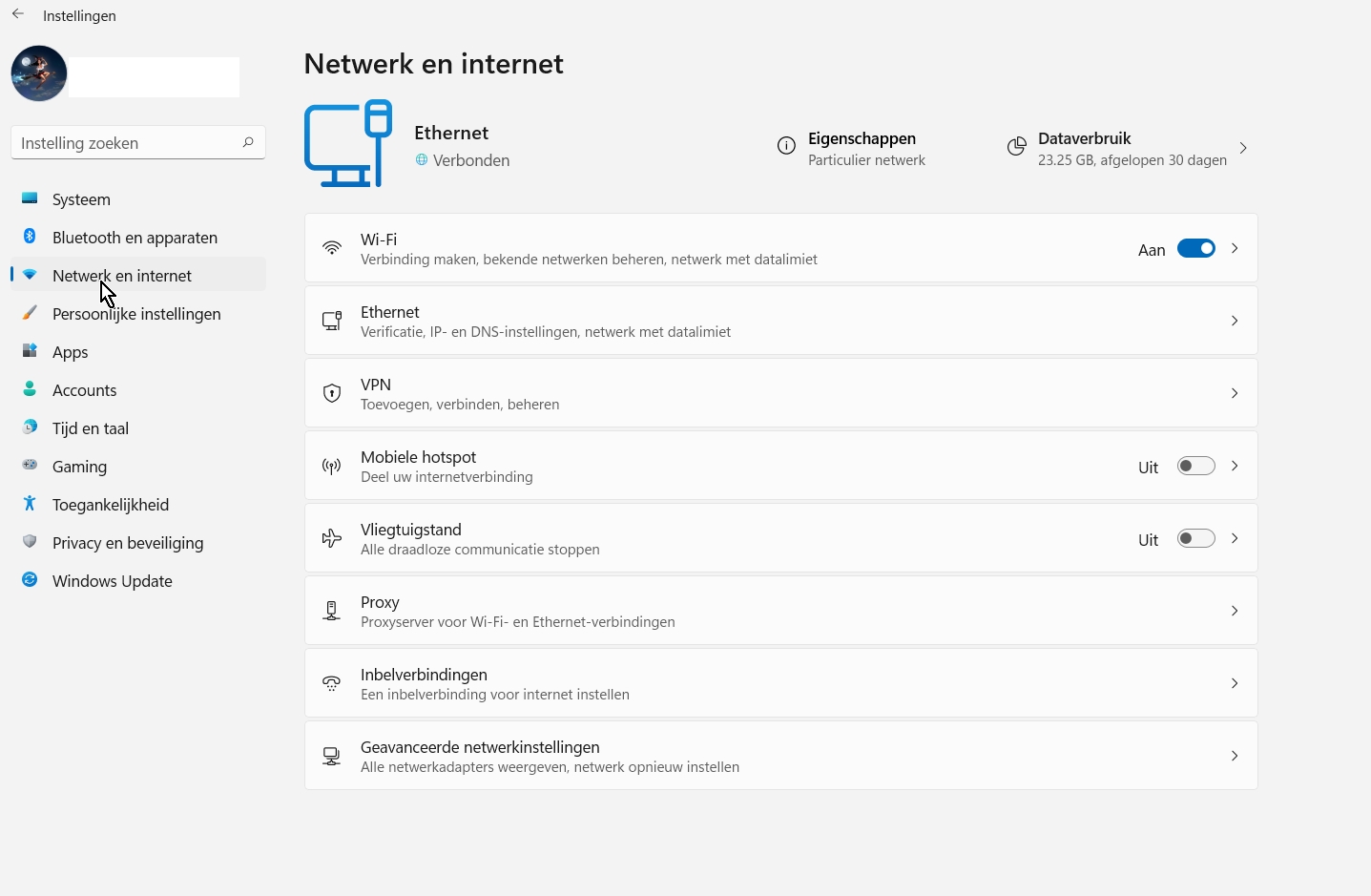Select the VPN shield icon

point(331,392)
